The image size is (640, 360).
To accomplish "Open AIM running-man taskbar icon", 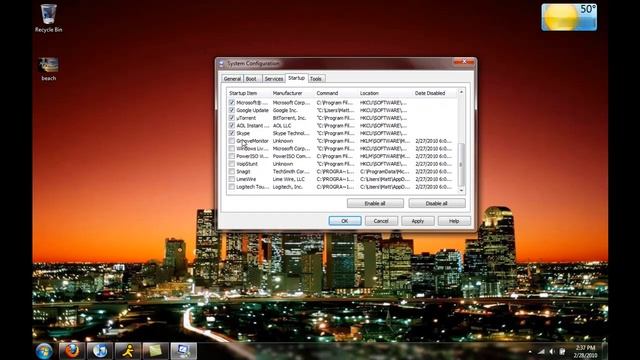I will click(128, 351).
